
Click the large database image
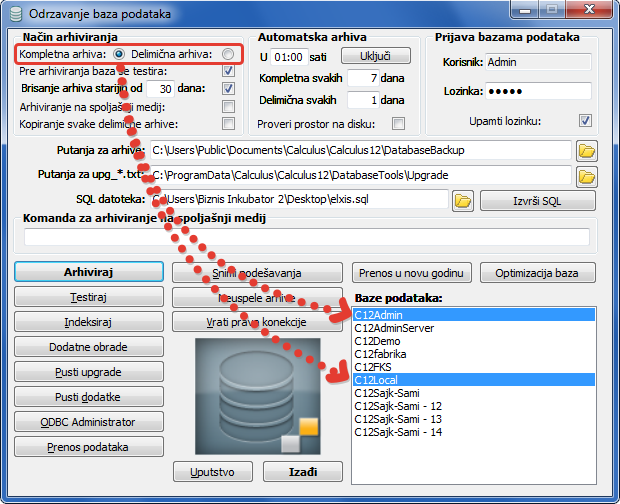click(258, 394)
